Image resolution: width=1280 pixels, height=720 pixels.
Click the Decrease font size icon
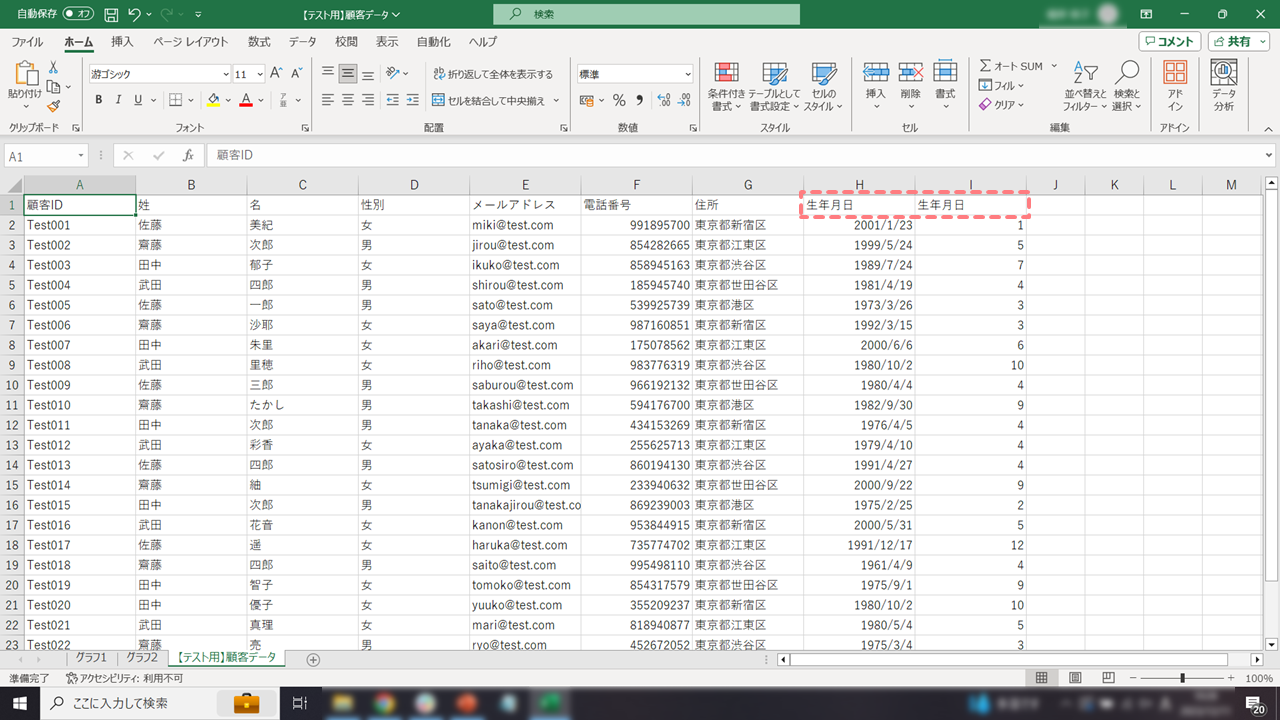tap(297, 74)
